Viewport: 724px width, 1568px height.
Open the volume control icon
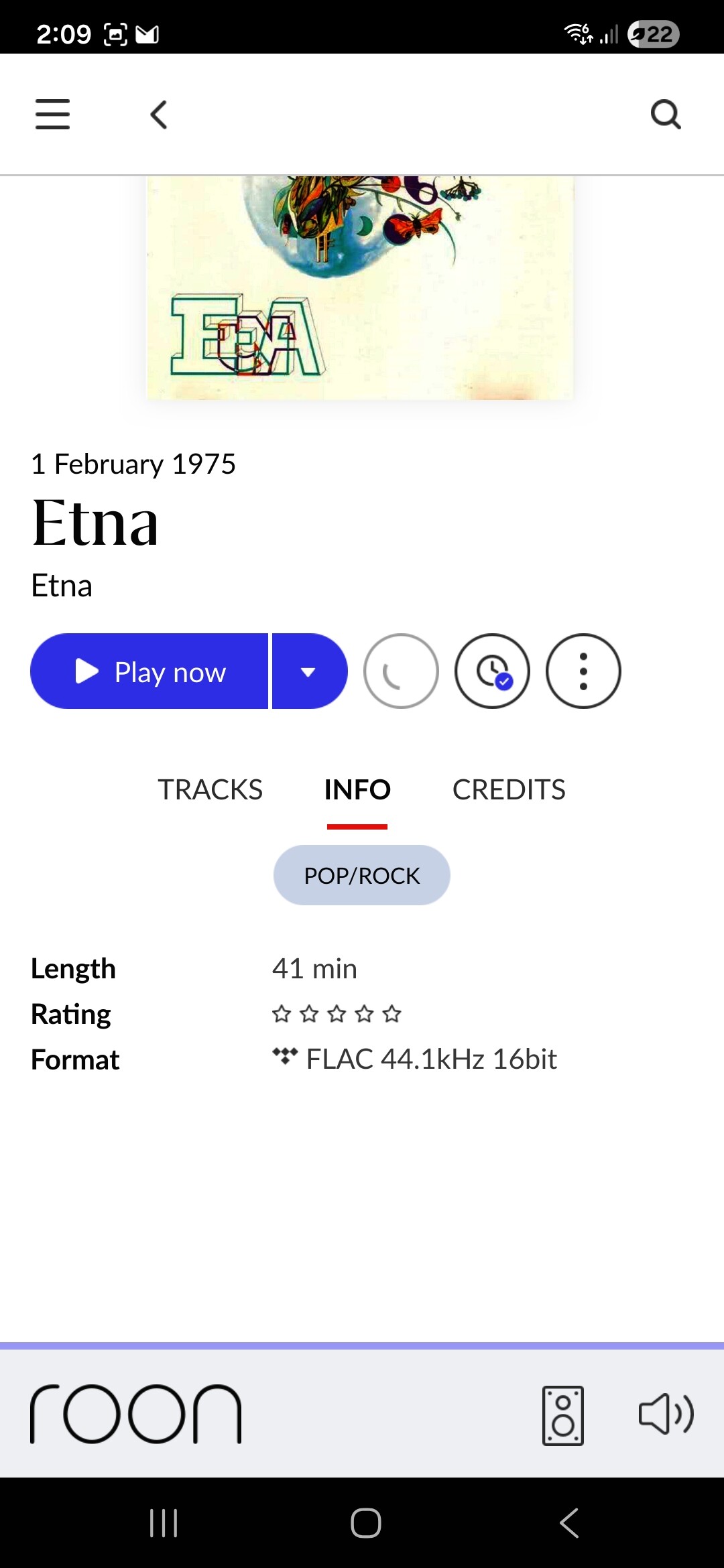click(x=666, y=1414)
